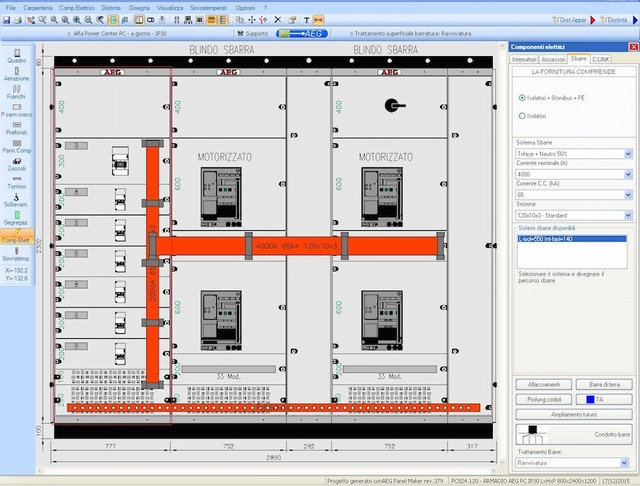Screen dimensions: 640x486
Task: Select the Segregaz. tool
Action: click(x=17, y=218)
